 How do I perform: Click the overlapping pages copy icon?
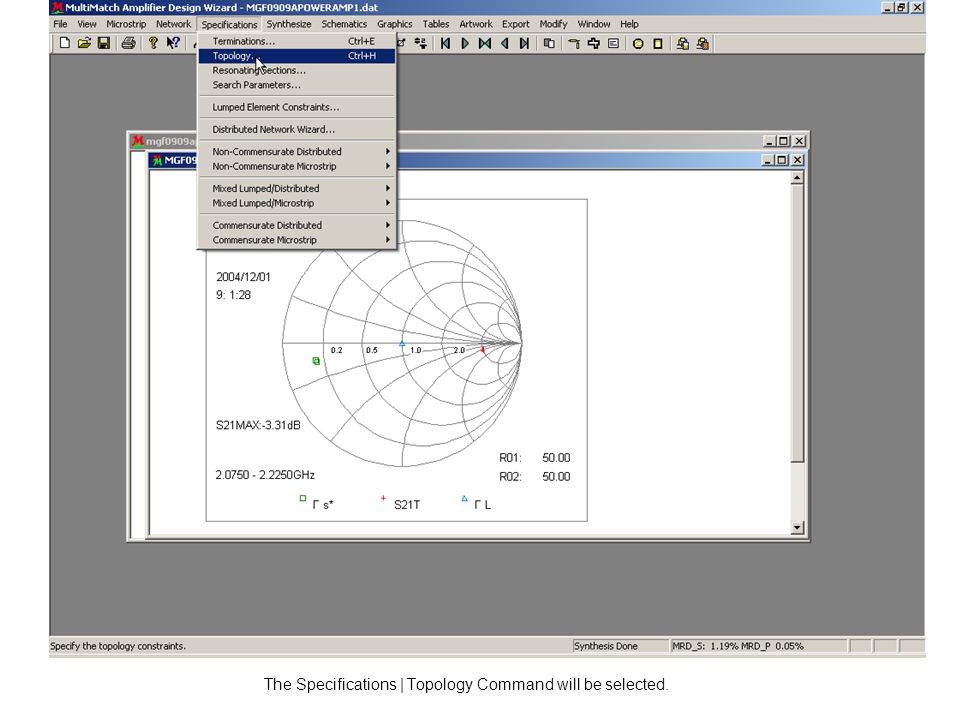click(549, 43)
